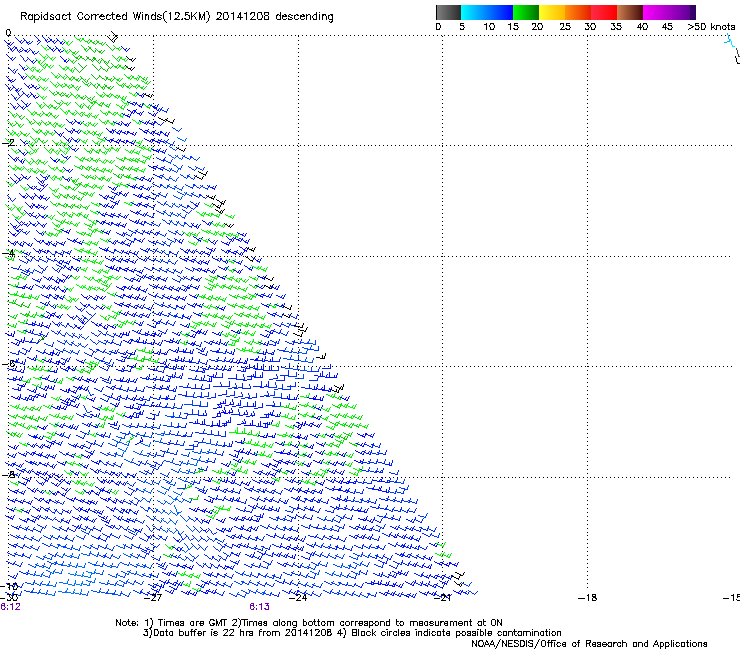740x650 pixels.
Task: Click the '20' legend scale label
Action: pos(537,27)
